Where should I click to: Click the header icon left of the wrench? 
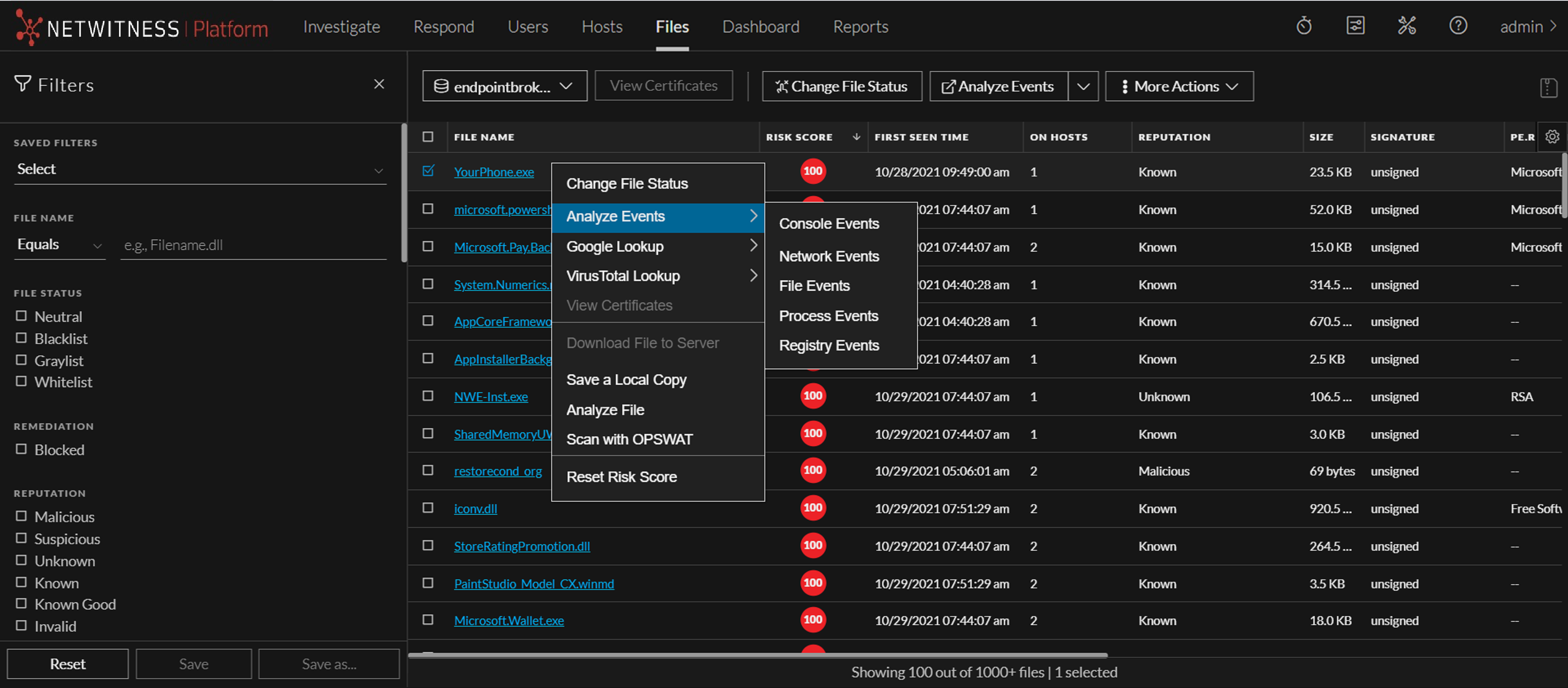coord(1355,26)
